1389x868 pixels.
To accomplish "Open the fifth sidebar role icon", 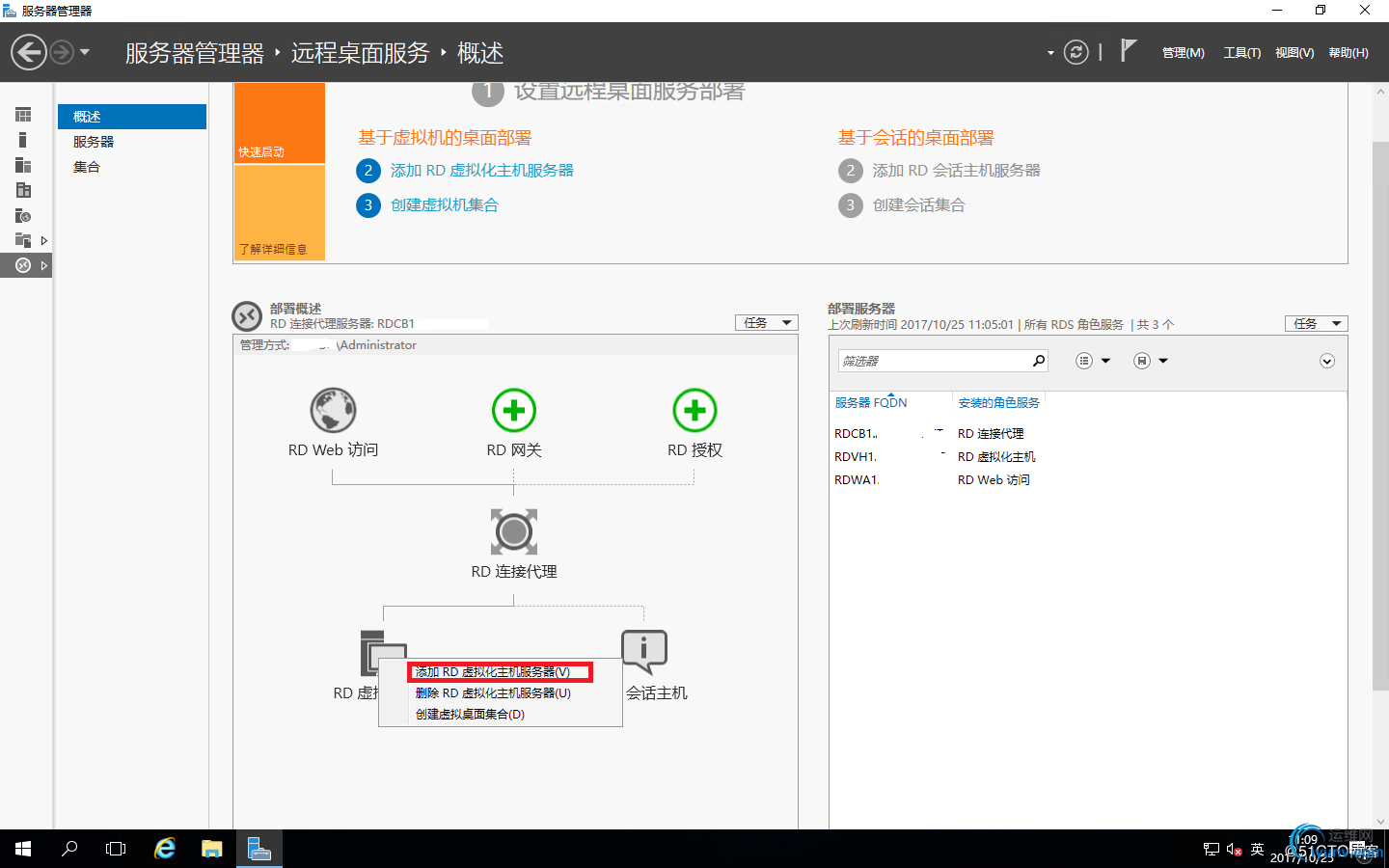I will (23, 215).
